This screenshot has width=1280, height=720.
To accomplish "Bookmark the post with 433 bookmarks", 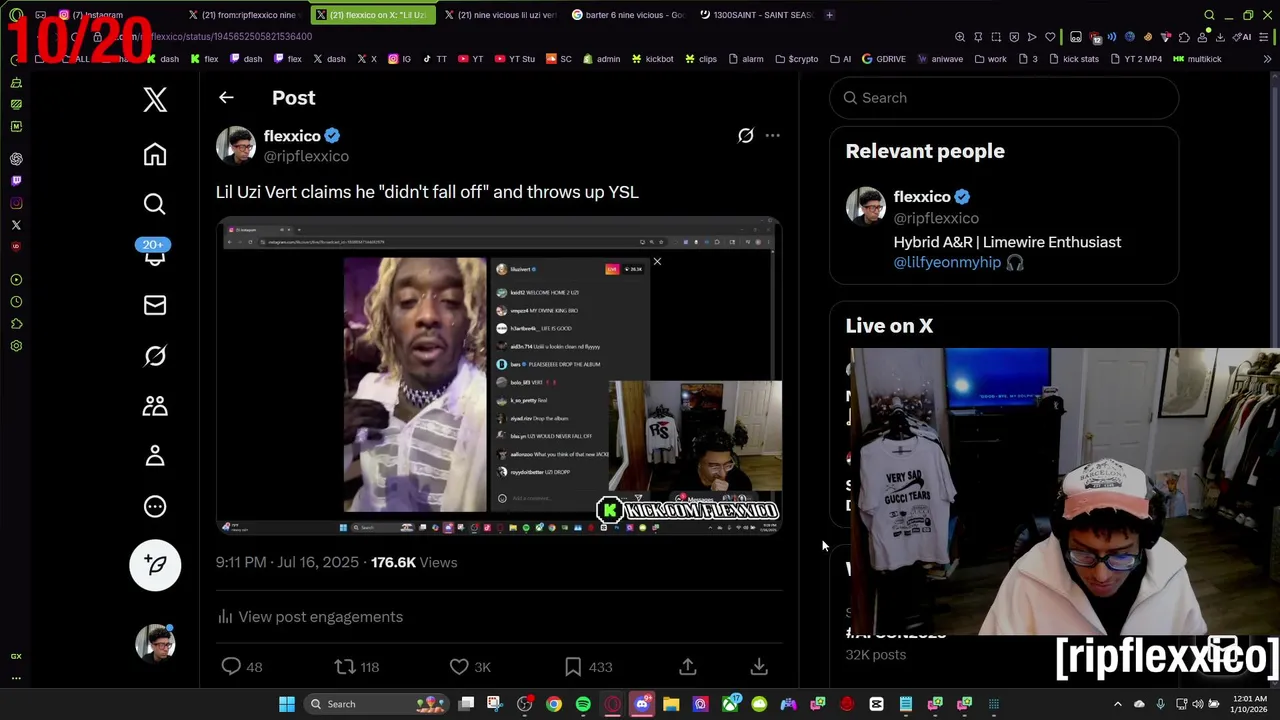I will 588,667.
